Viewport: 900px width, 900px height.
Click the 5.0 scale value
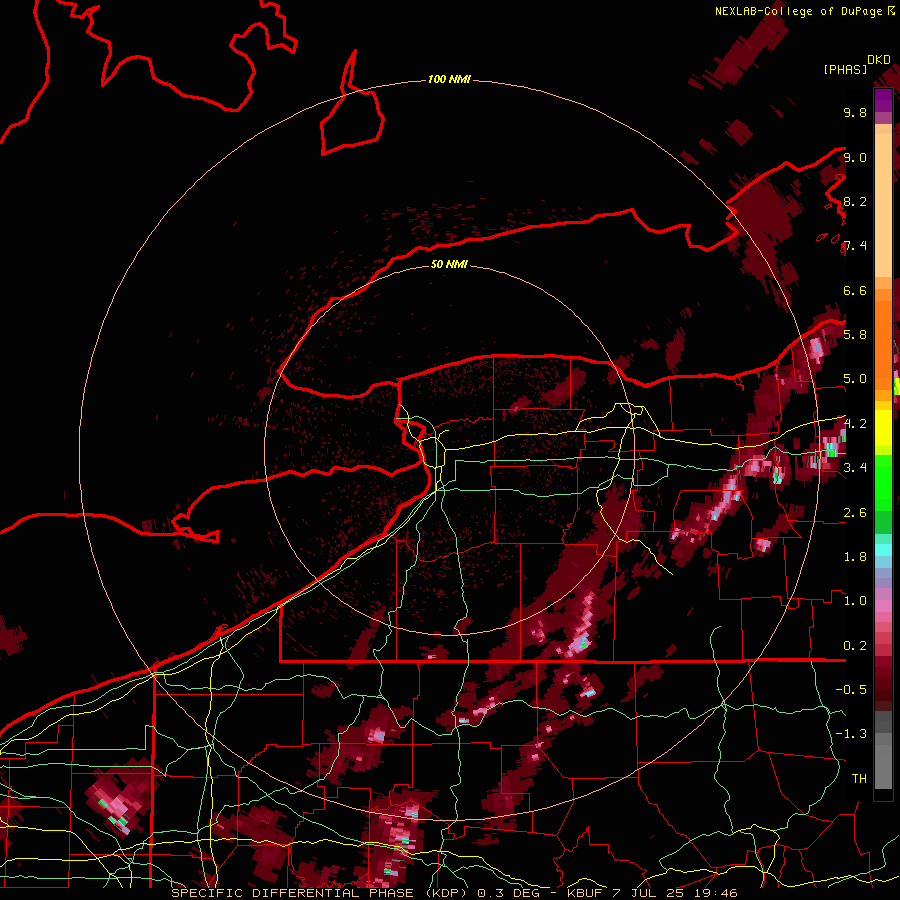click(x=855, y=379)
